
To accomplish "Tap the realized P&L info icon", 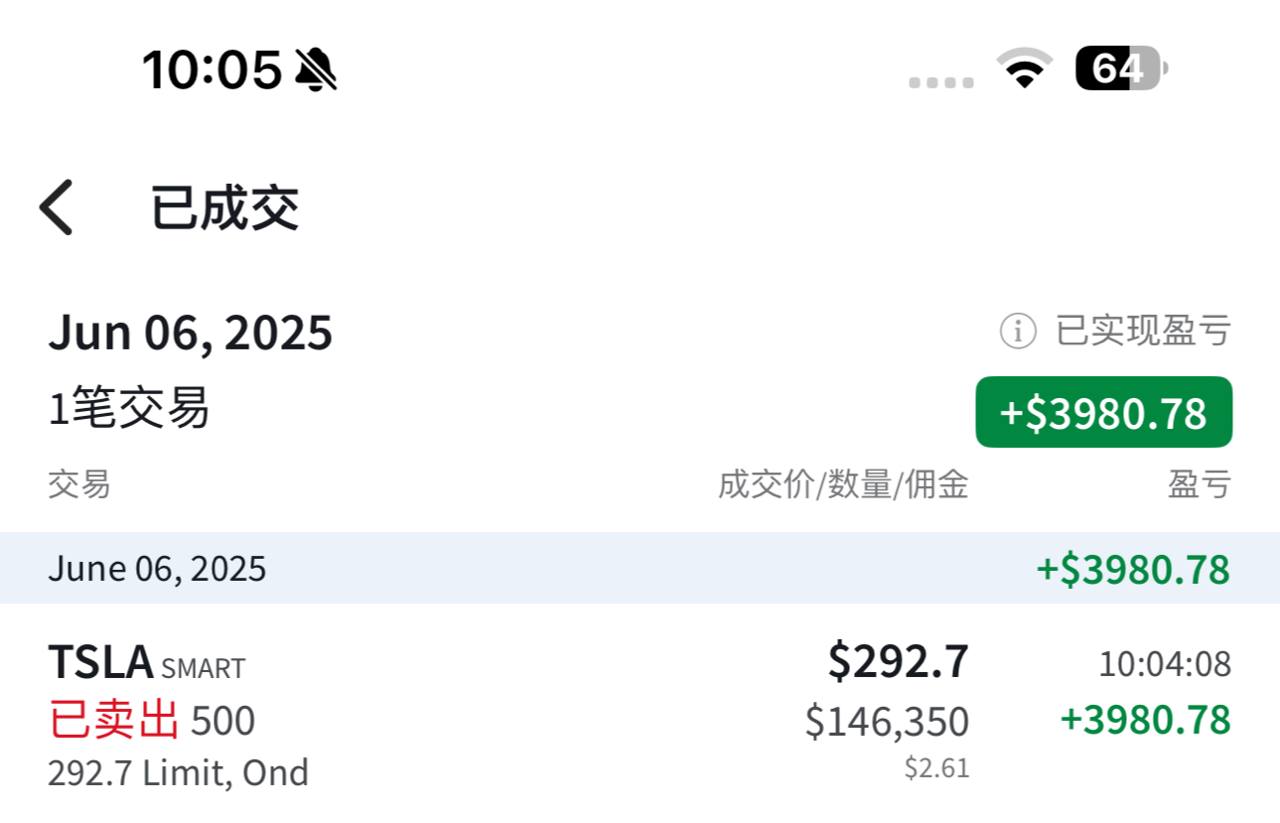I will tap(1017, 331).
